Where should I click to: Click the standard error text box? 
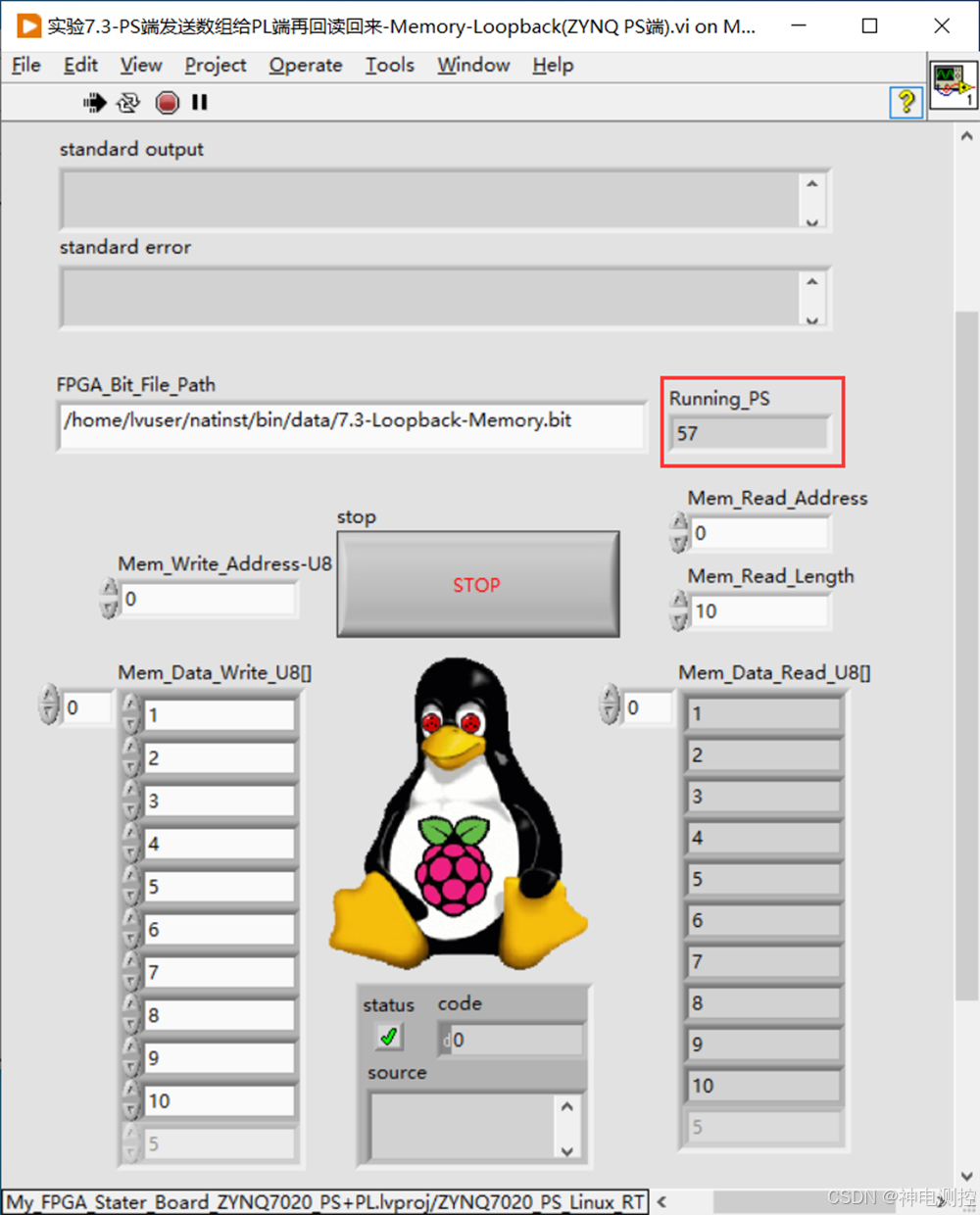pos(431,298)
